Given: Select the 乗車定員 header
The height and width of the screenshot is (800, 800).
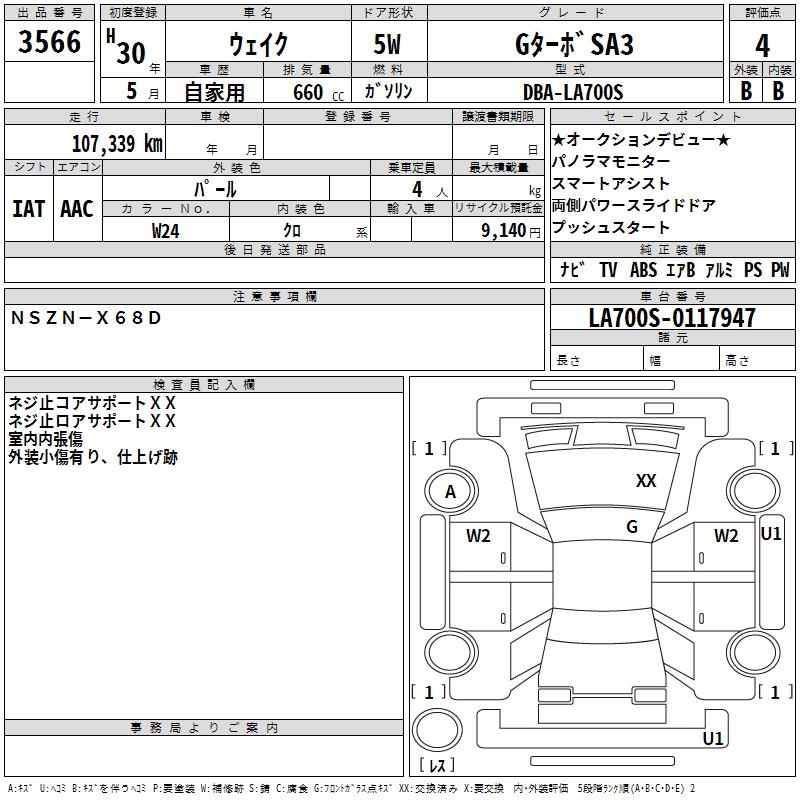Looking at the screenshot, I should coord(411,167).
